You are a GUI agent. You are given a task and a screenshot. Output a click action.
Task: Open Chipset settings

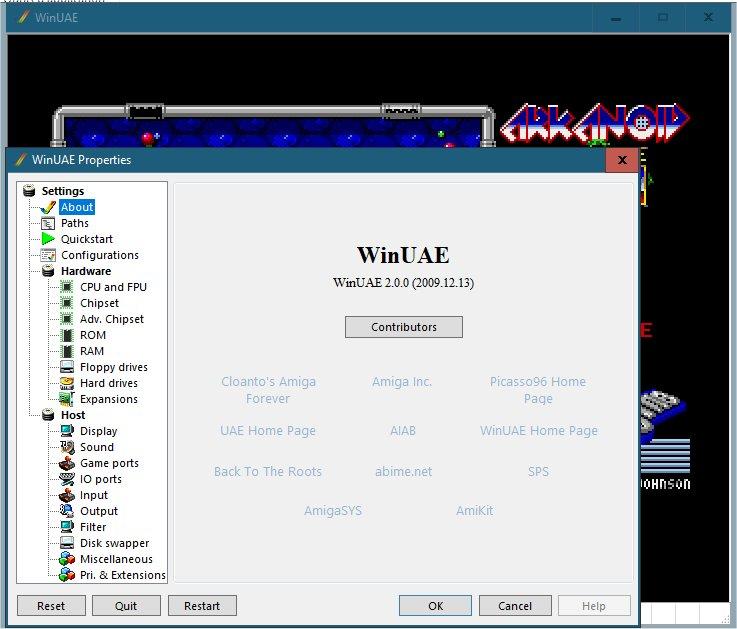click(x=99, y=303)
